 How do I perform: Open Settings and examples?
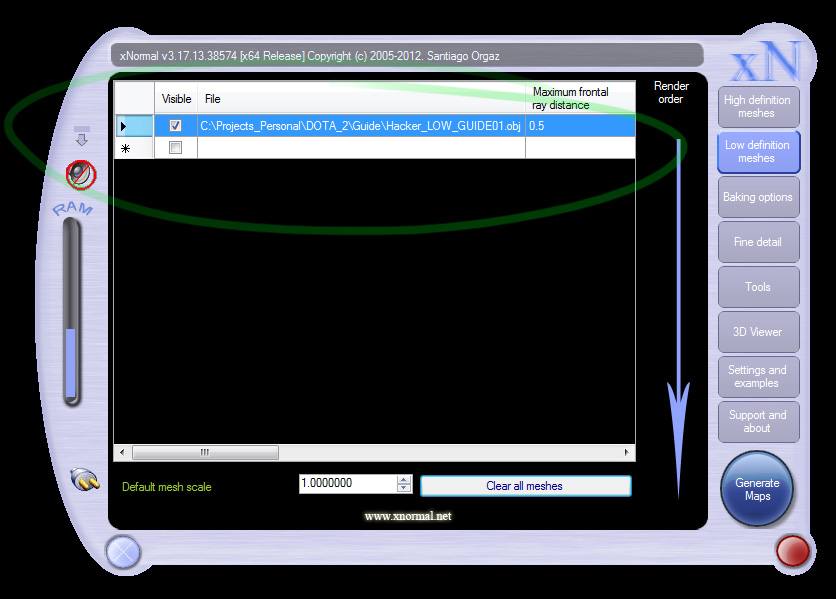(x=758, y=377)
